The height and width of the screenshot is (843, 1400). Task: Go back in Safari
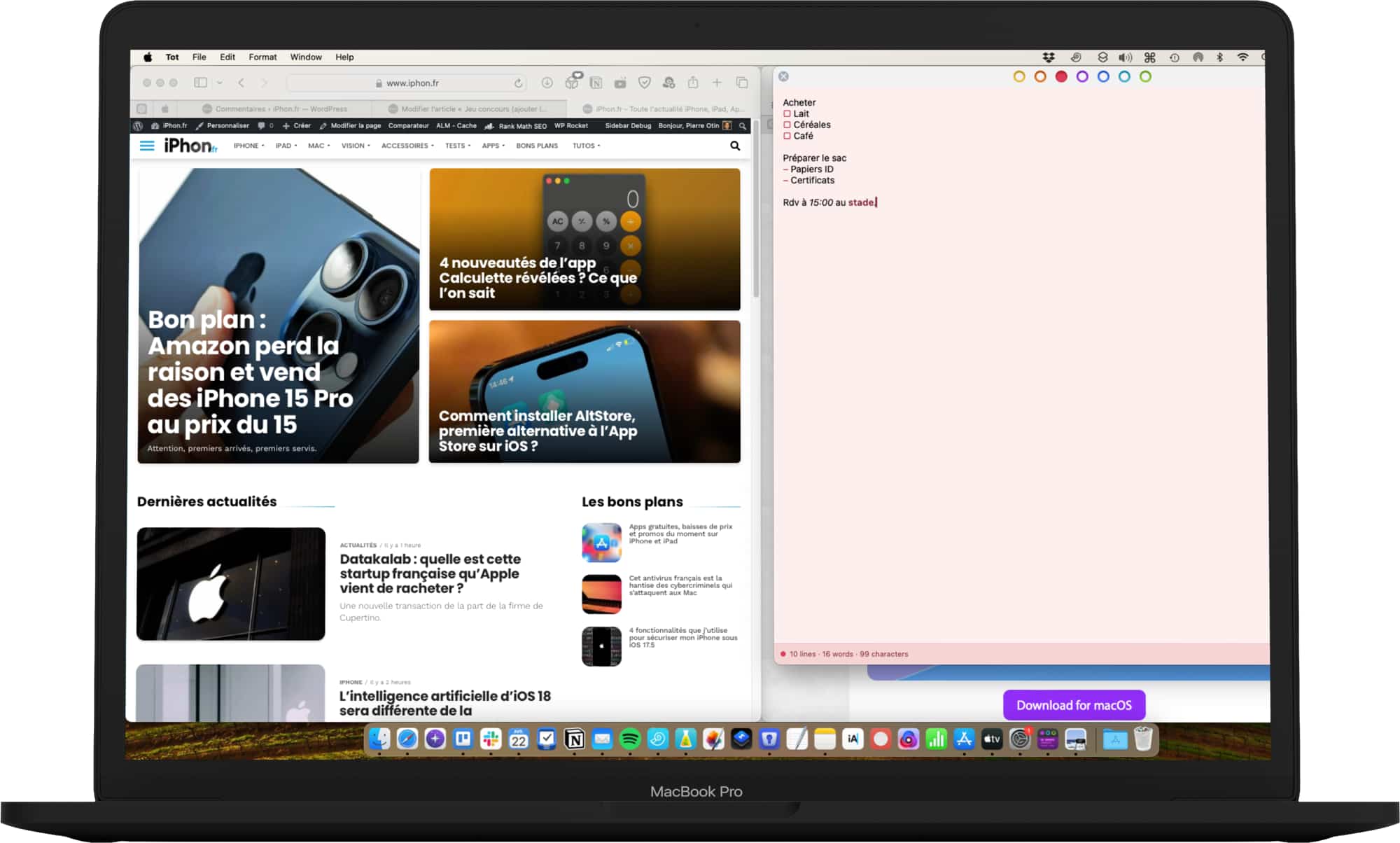[241, 83]
